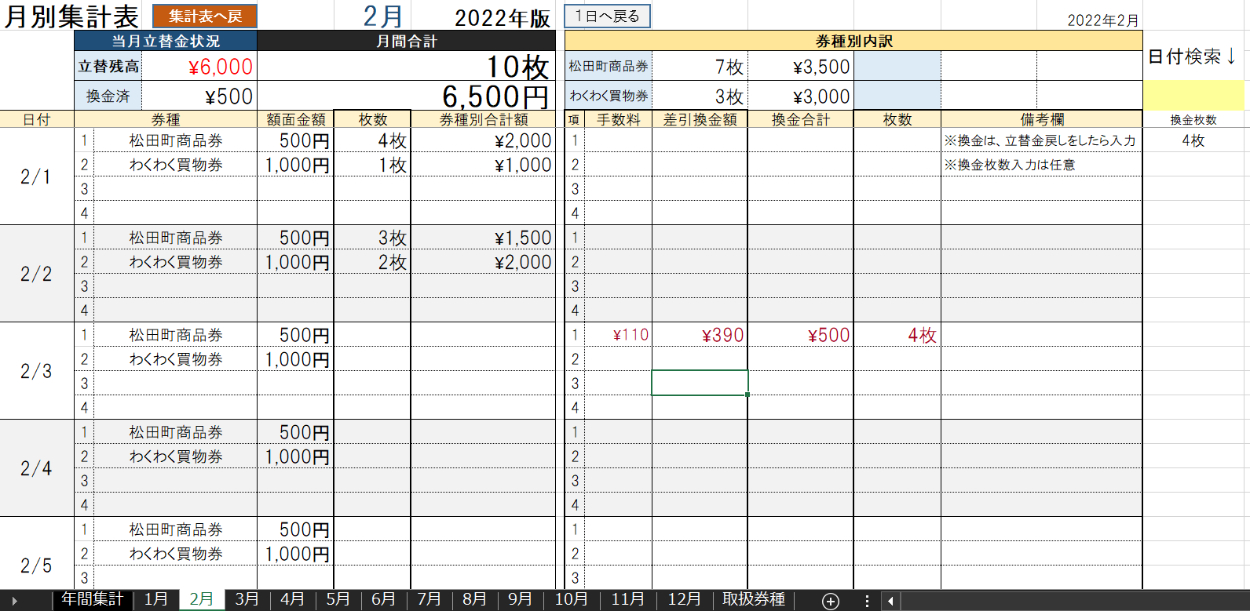Switch to the 3月 sheet tab
This screenshot has width=1250, height=611.
(246, 600)
